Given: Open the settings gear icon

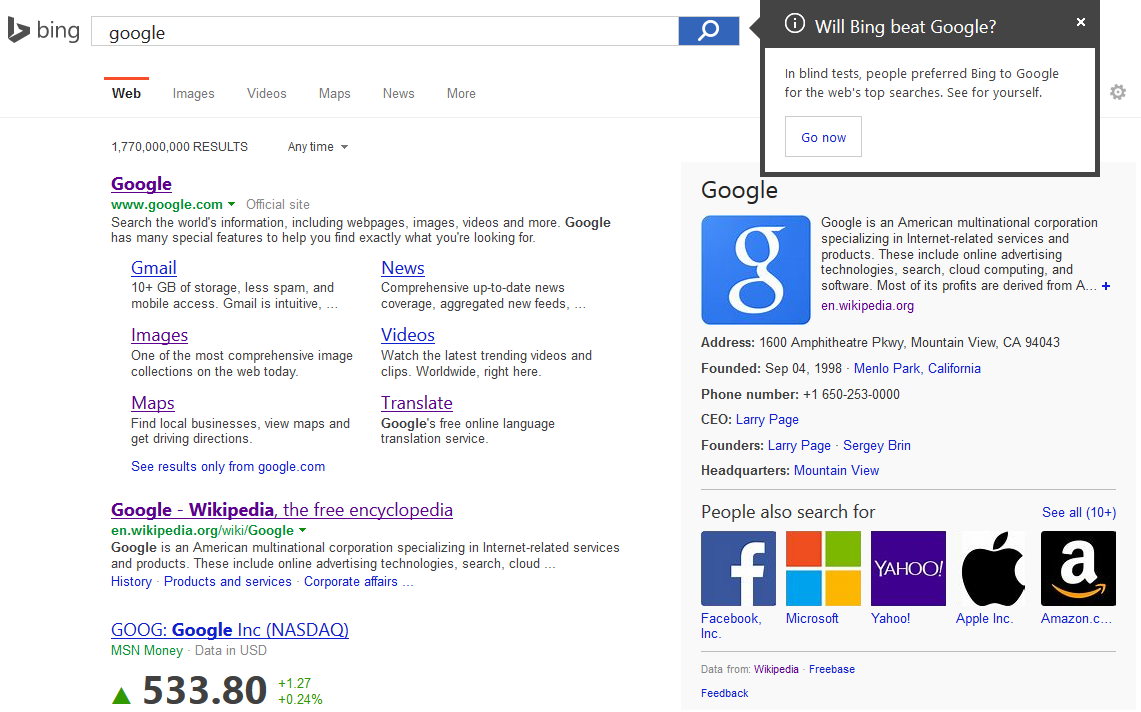Looking at the screenshot, I should [1118, 92].
